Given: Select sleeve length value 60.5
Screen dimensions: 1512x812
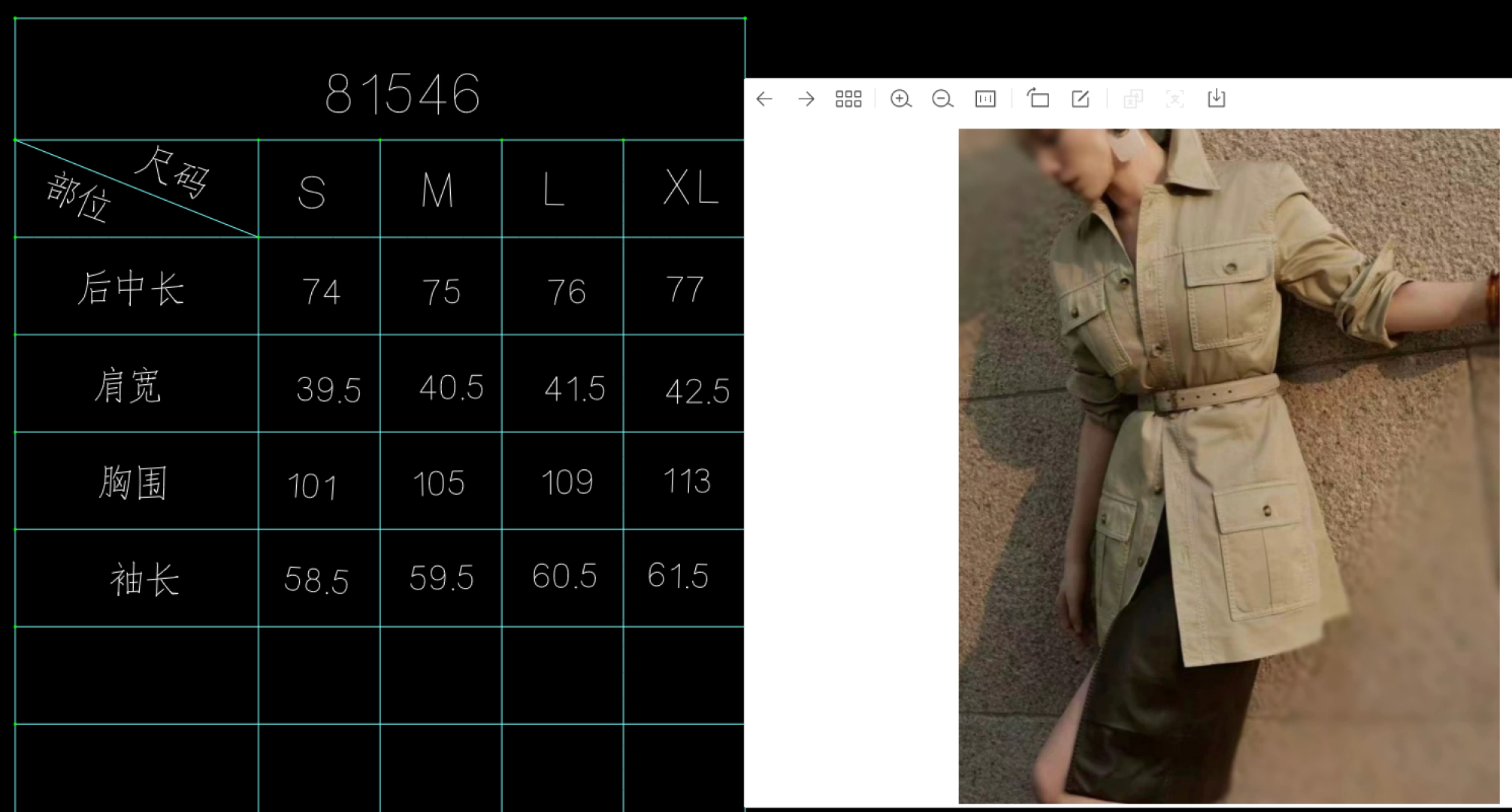Looking at the screenshot, I should pyautogui.click(x=564, y=577).
